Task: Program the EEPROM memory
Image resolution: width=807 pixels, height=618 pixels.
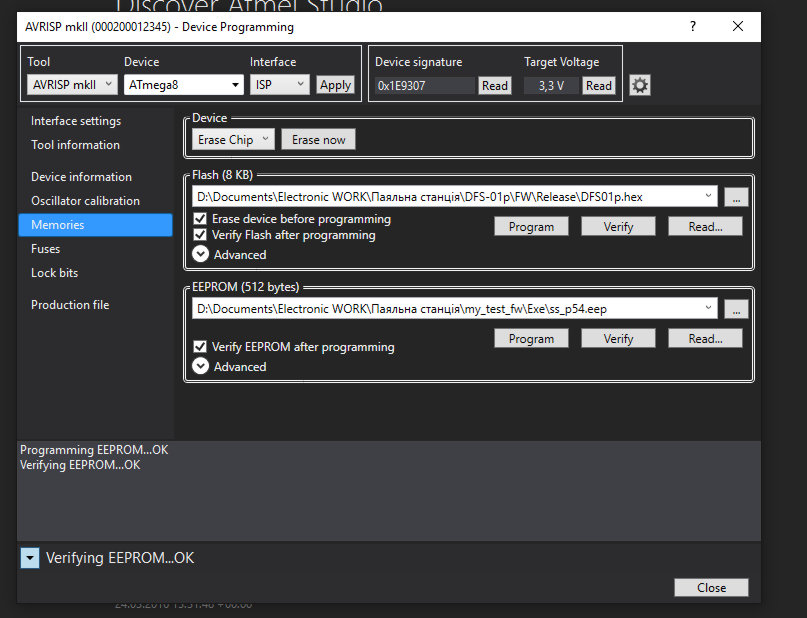Action: pos(531,339)
